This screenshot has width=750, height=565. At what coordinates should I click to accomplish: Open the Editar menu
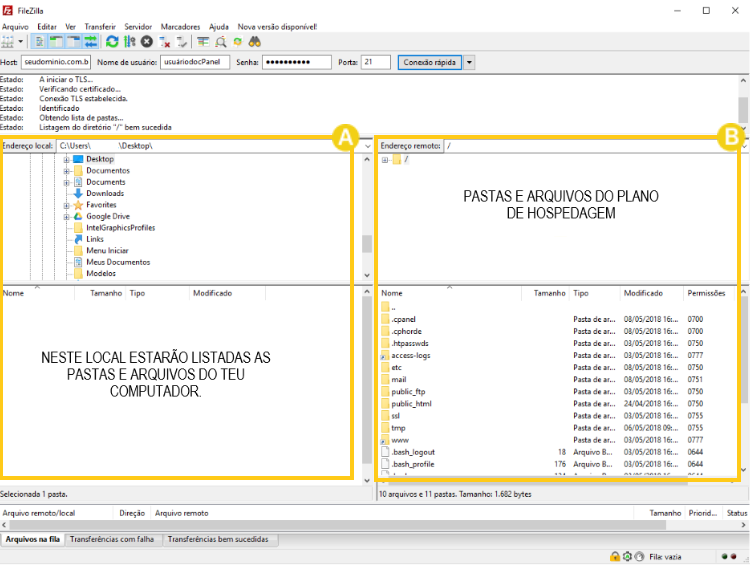pos(47,27)
